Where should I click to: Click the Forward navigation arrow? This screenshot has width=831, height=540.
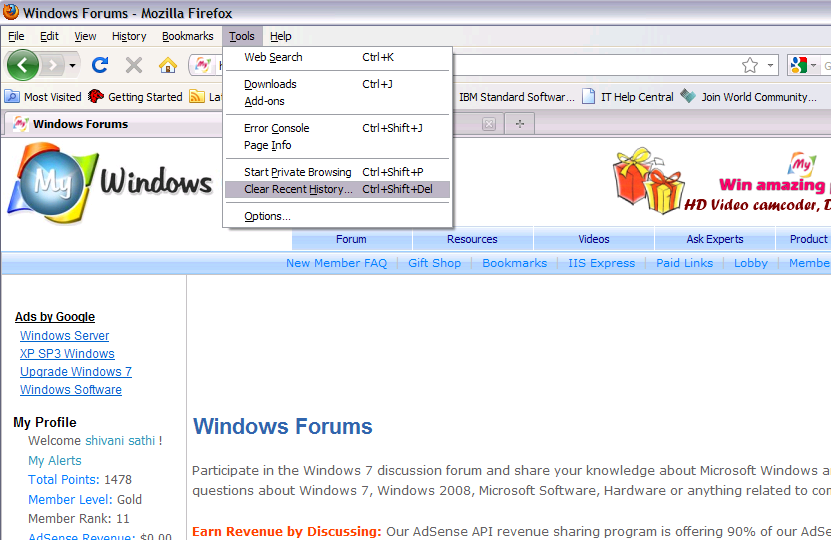(x=52, y=65)
